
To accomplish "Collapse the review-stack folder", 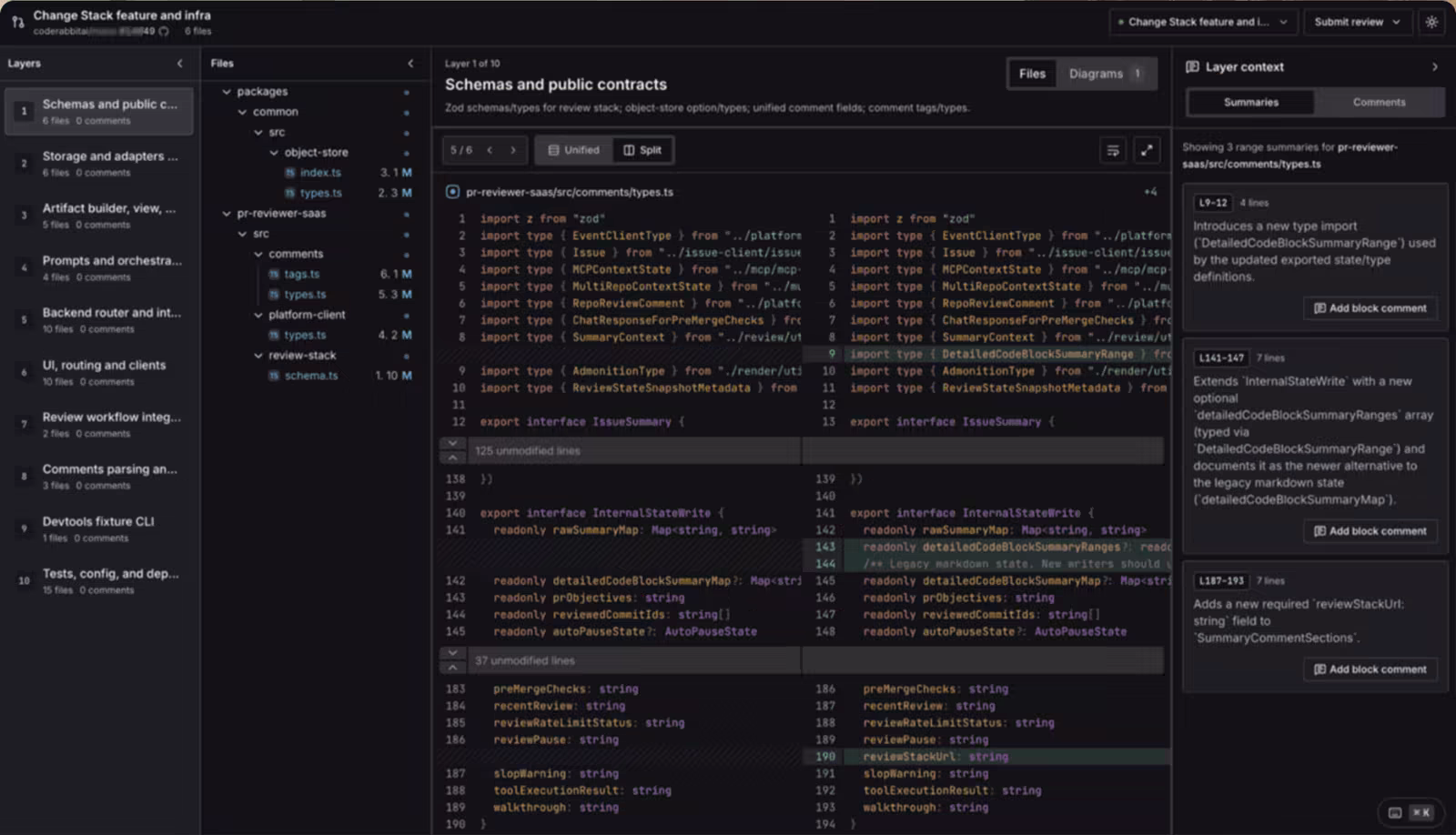I will coord(258,356).
